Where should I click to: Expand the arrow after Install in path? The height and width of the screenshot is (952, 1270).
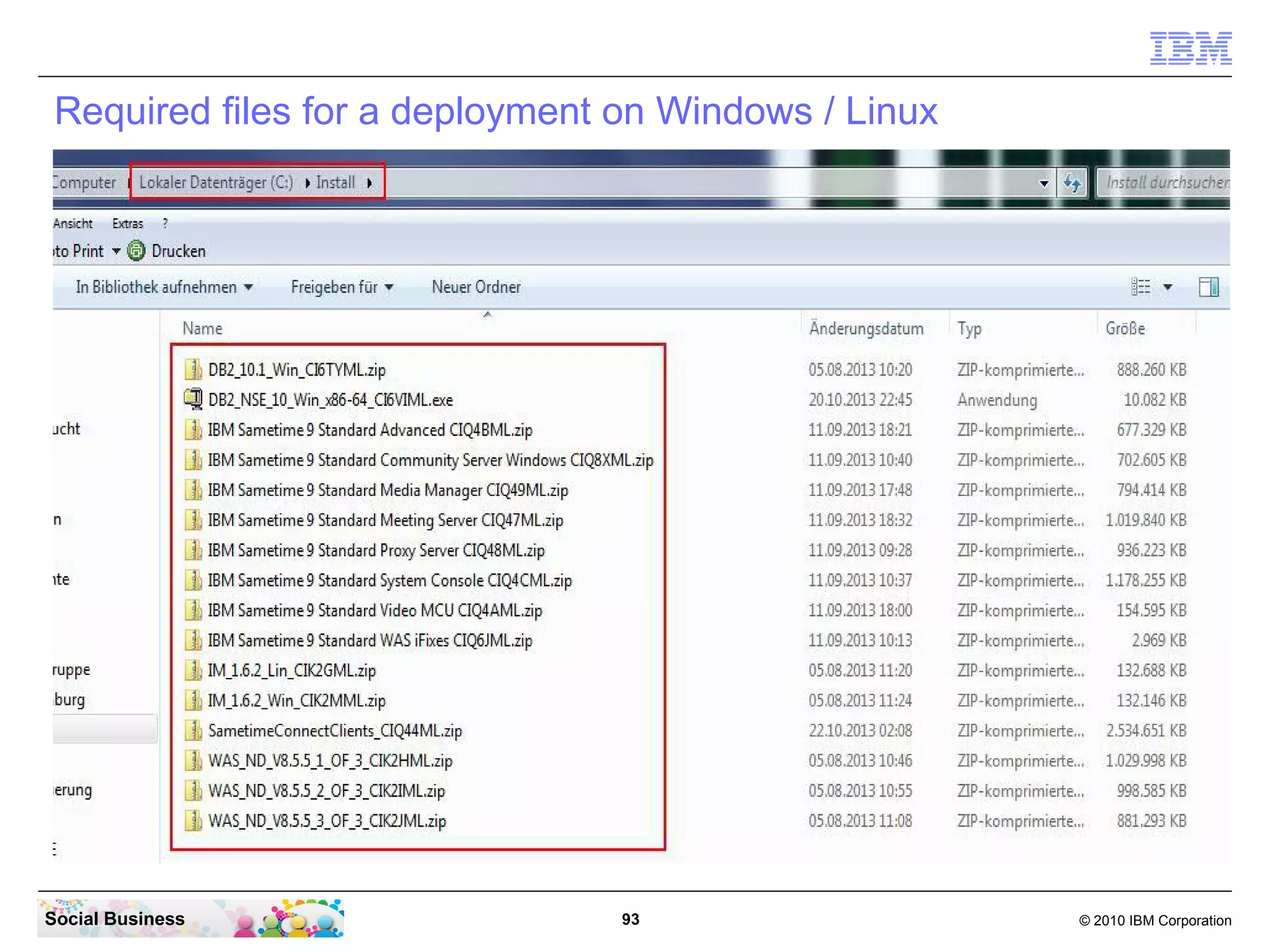click(370, 183)
